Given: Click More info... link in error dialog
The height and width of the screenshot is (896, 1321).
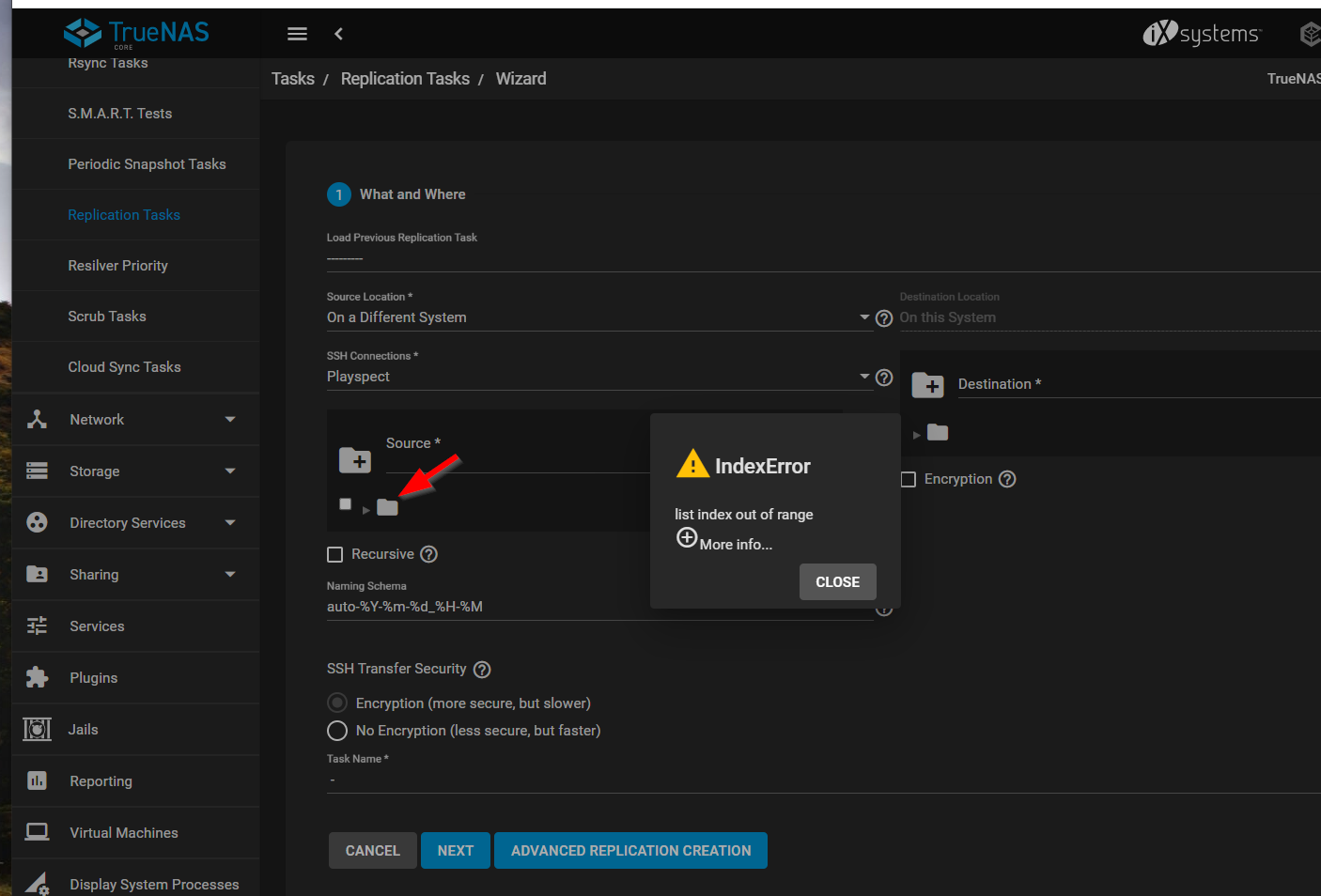Looking at the screenshot, I should pyautogui.click(x=736, y=545).
